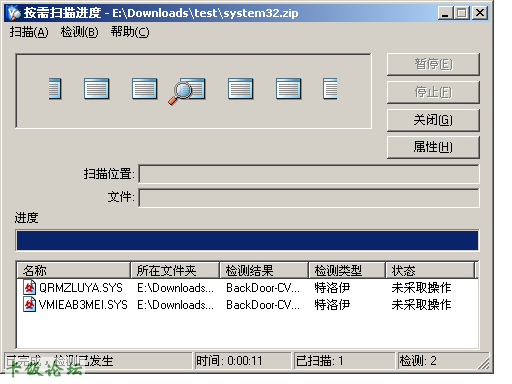Click the 停止(F) button

(x=433, y=92)
